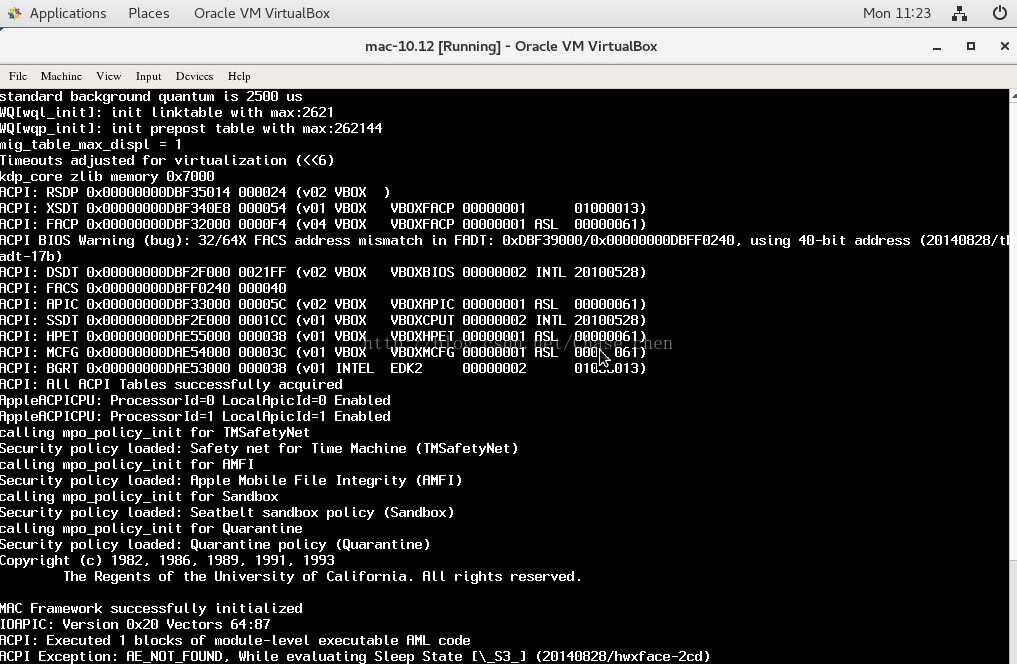Click line 'kdp_core zlib memory 0x7000'
This screenshot has width=1017, height=664.
(x=107, y=176)
